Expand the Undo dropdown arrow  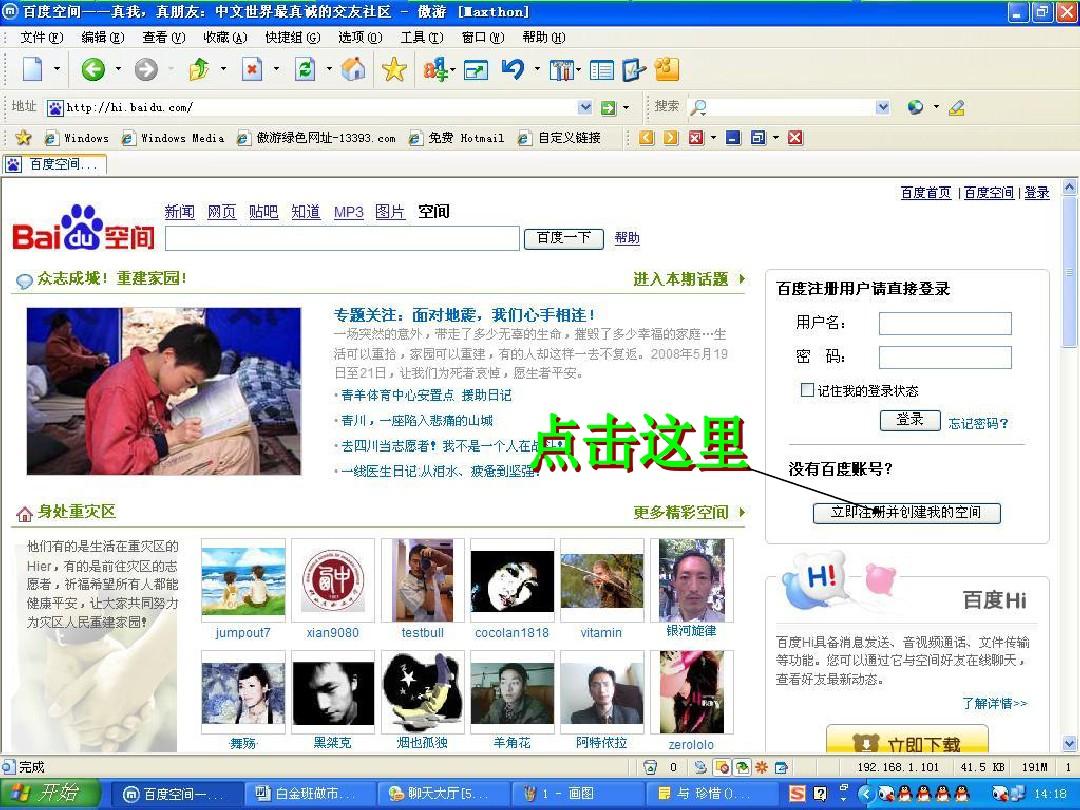tap(537, 69)
